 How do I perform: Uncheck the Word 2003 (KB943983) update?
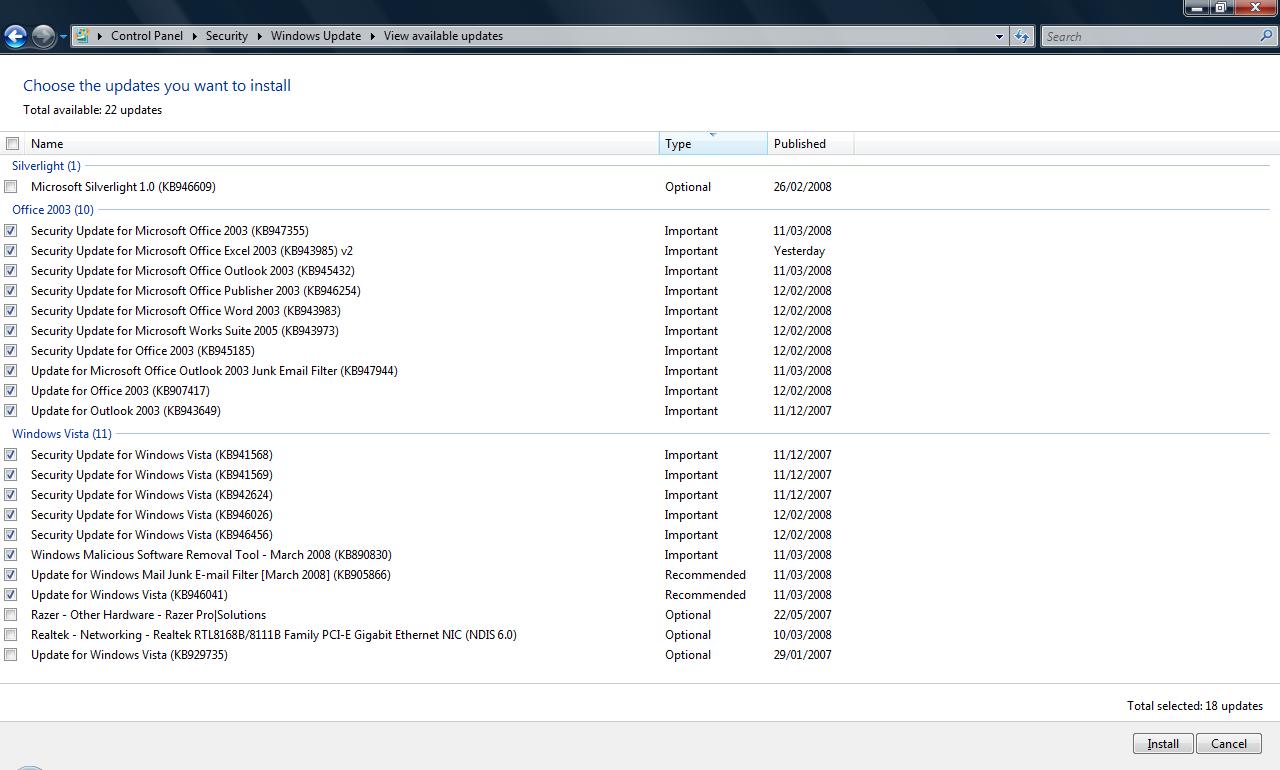pos(11,311)
